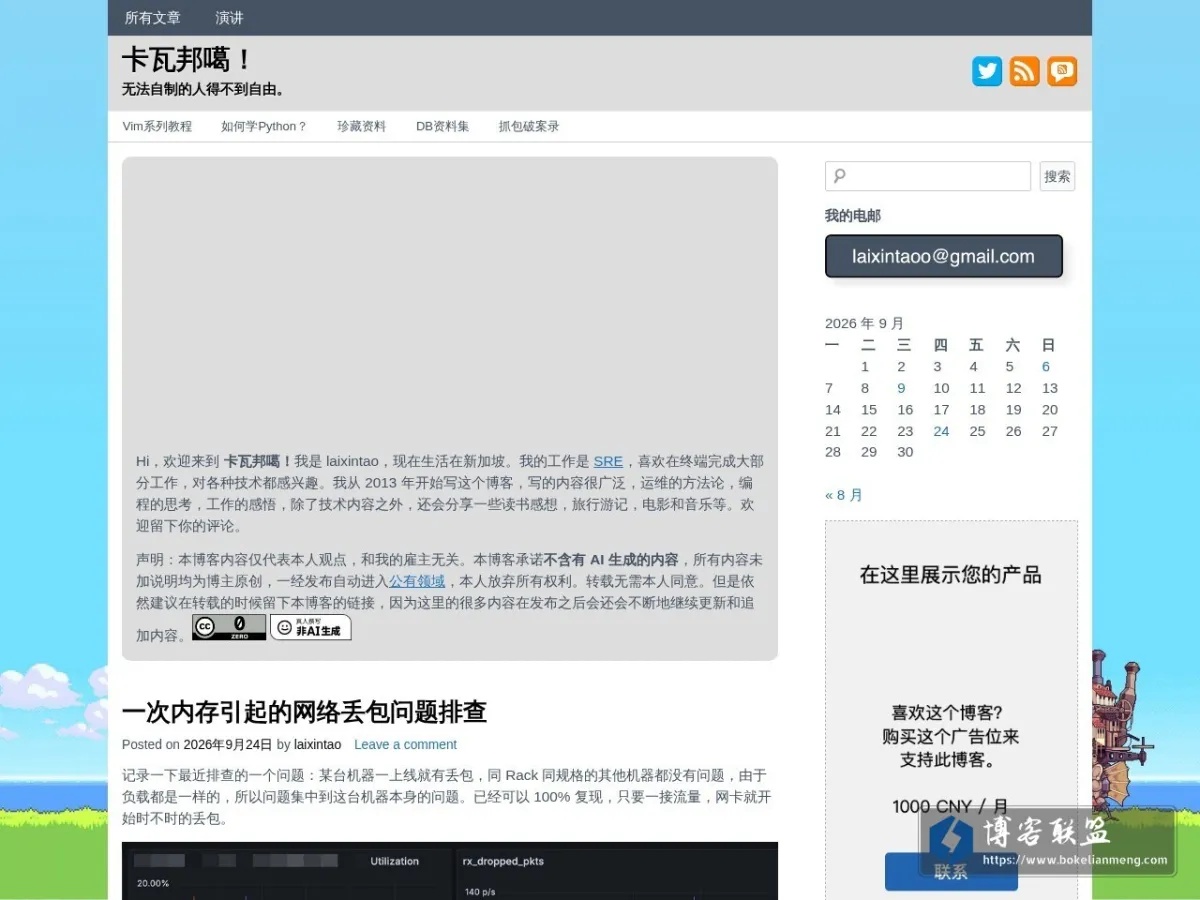The height and width of the screenshot is (900, 1200).
Task: Open post 一次内存引起的网络丢包问题排查
Action: 304,712
